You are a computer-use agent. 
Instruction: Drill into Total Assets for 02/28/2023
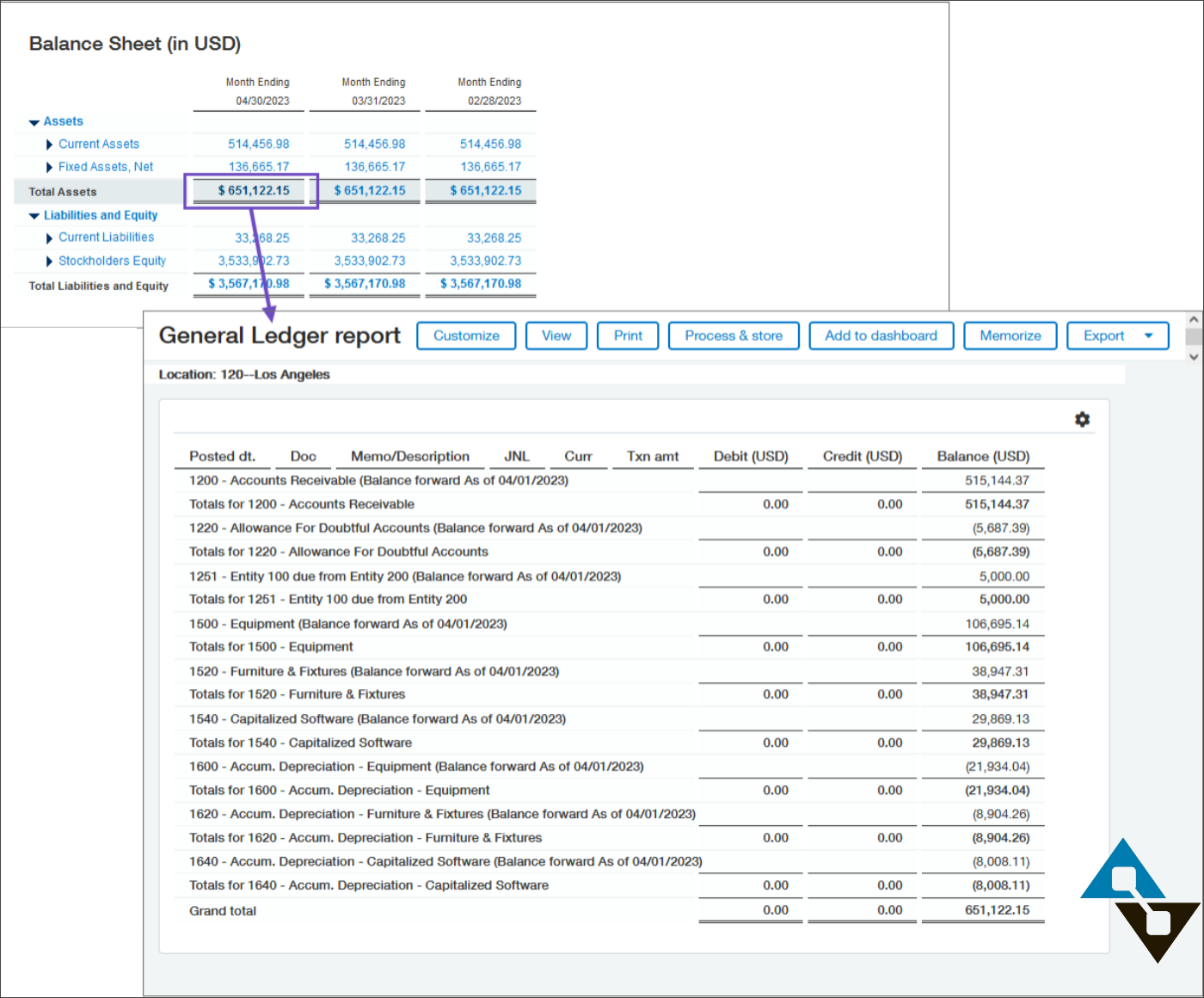click(x=486, y=190)
